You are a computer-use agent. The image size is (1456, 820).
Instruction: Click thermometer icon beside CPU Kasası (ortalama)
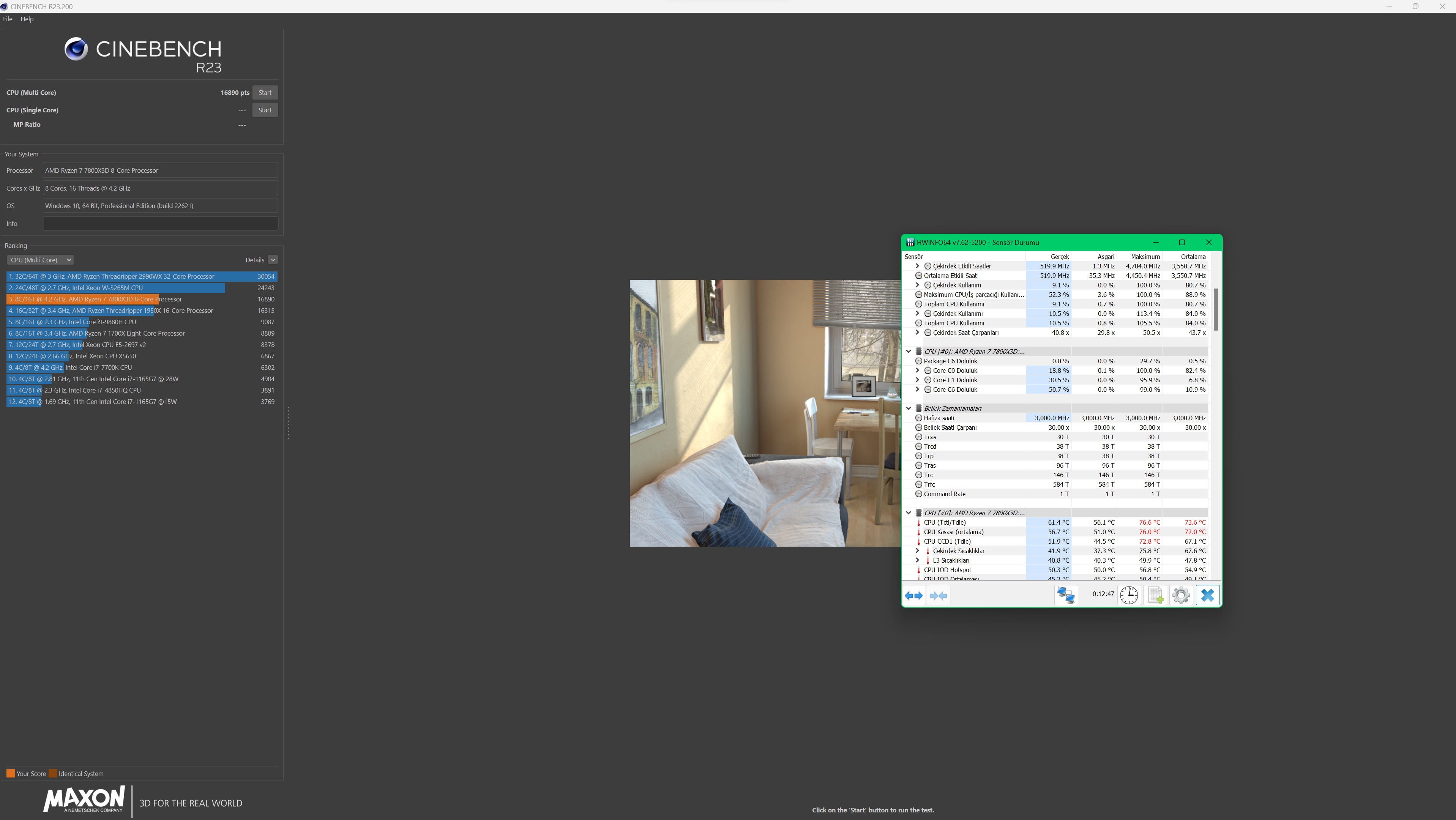coord(918,532)
